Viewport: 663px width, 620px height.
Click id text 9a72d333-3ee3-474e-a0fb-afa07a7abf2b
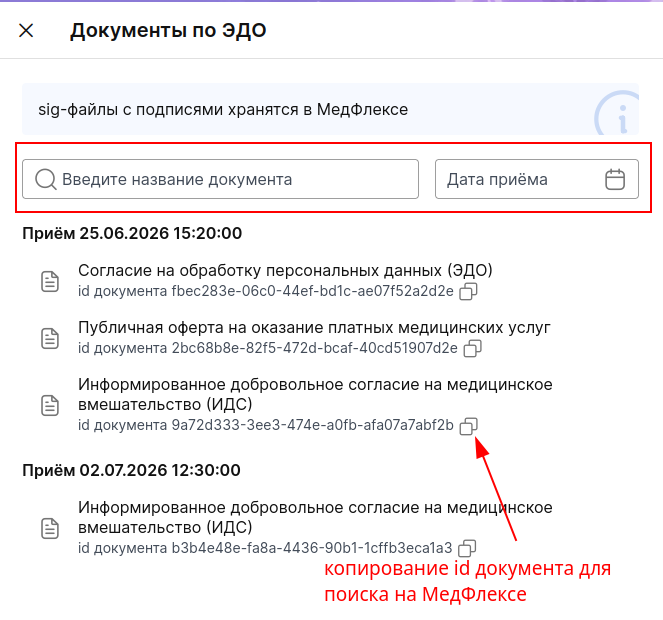[312, 425]
